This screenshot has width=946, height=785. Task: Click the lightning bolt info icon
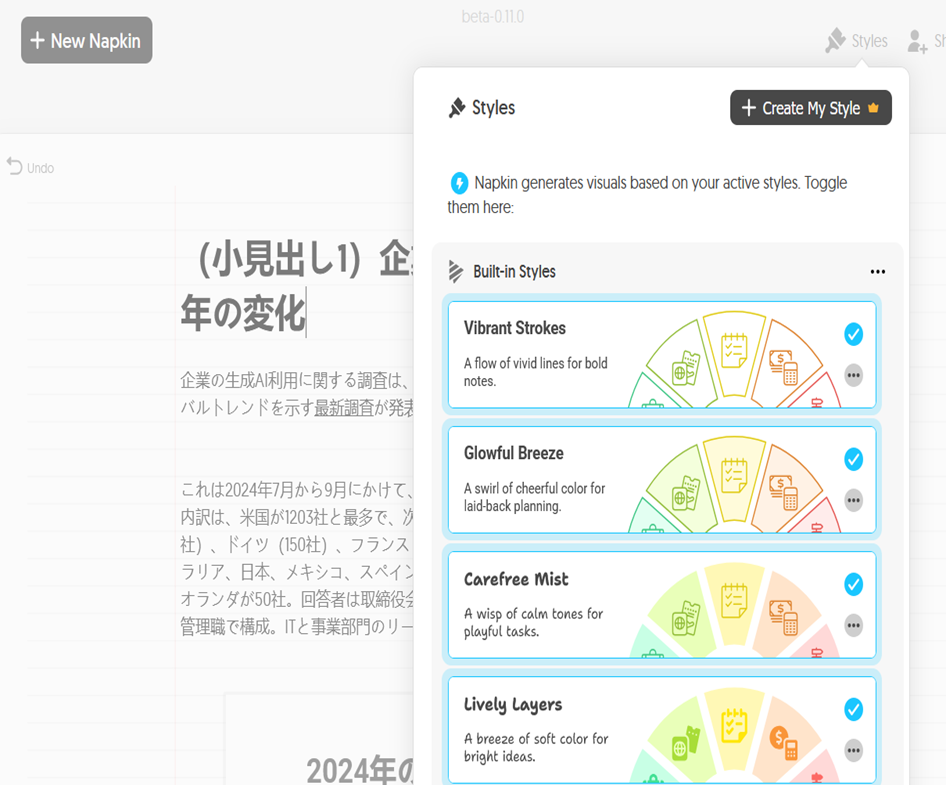[459, 183]
